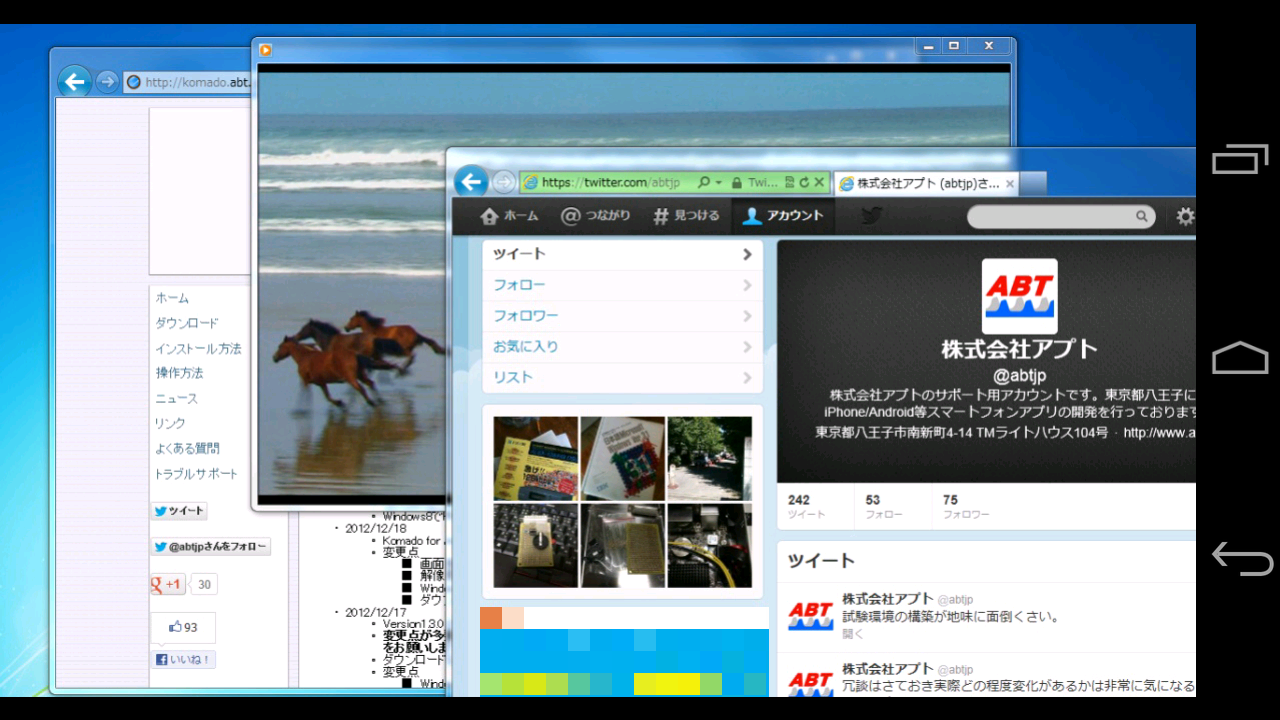The image size is (1280, 720).
Task: Open the keyboard circuit photo thumbnail
Action: tap(536, 545)
